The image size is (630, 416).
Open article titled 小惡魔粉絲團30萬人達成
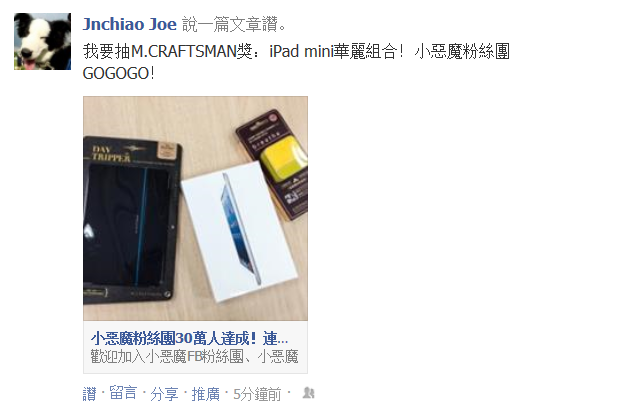coord(189,338)
